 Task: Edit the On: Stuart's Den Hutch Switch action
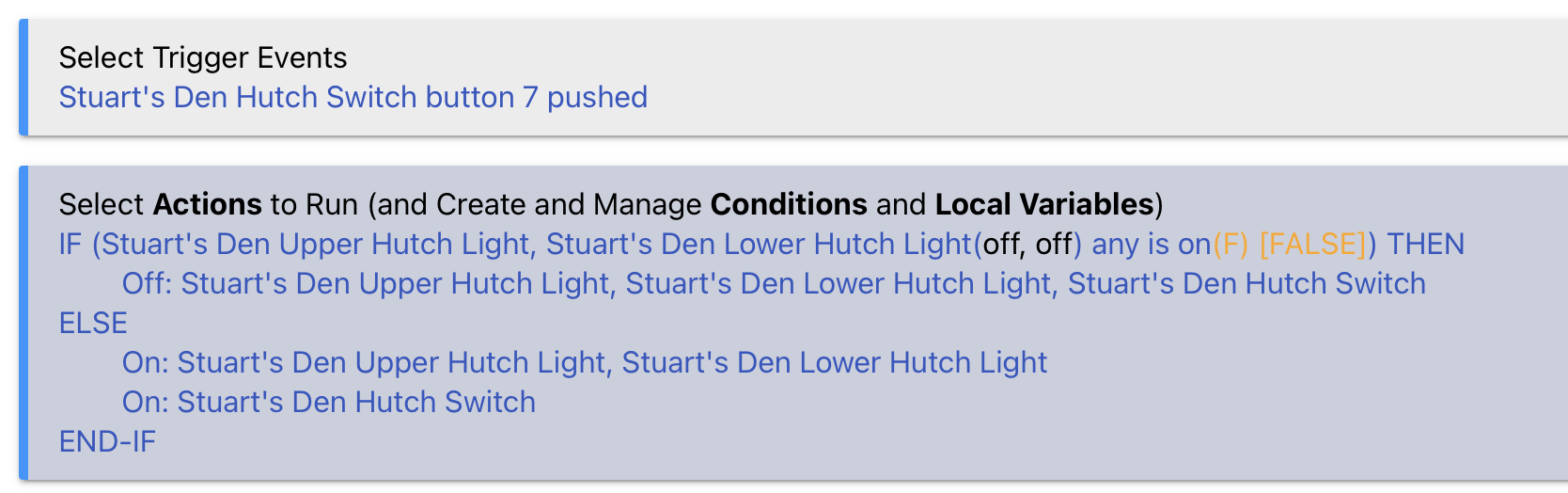point(329,402)
